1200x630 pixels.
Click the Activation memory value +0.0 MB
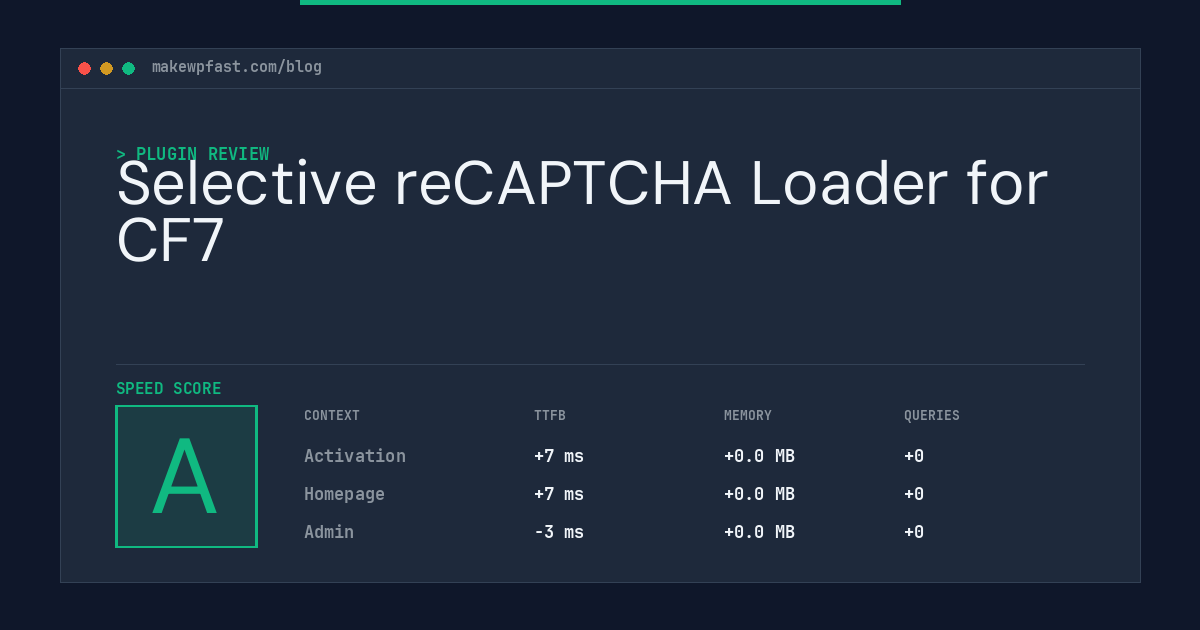(759, 456)
